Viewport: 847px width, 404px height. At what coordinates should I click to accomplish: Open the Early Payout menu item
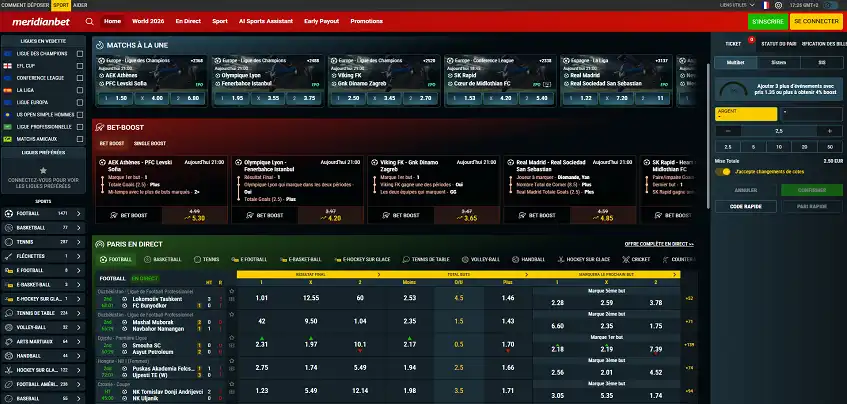(321, 22)
